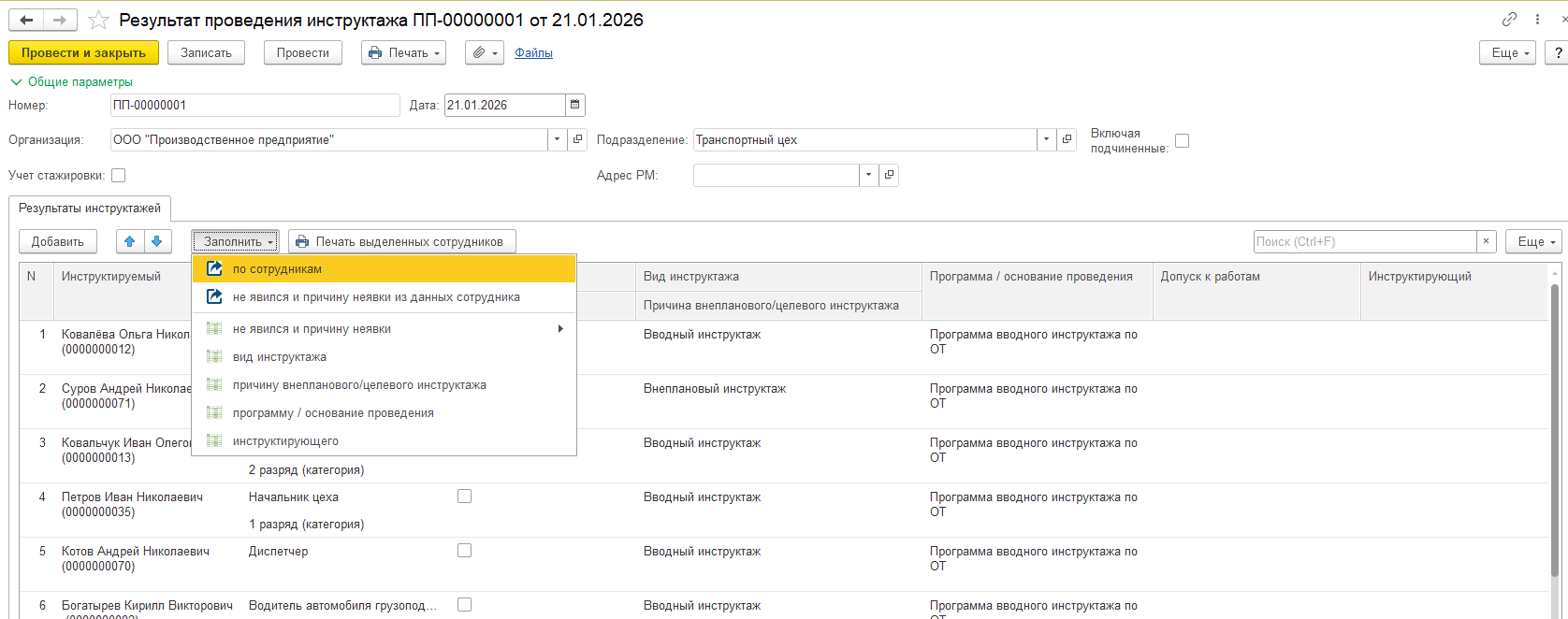This screenshot has width=1568, height=619.
Task: Open the Адрес РМ dropdown list
Action: 868,175
